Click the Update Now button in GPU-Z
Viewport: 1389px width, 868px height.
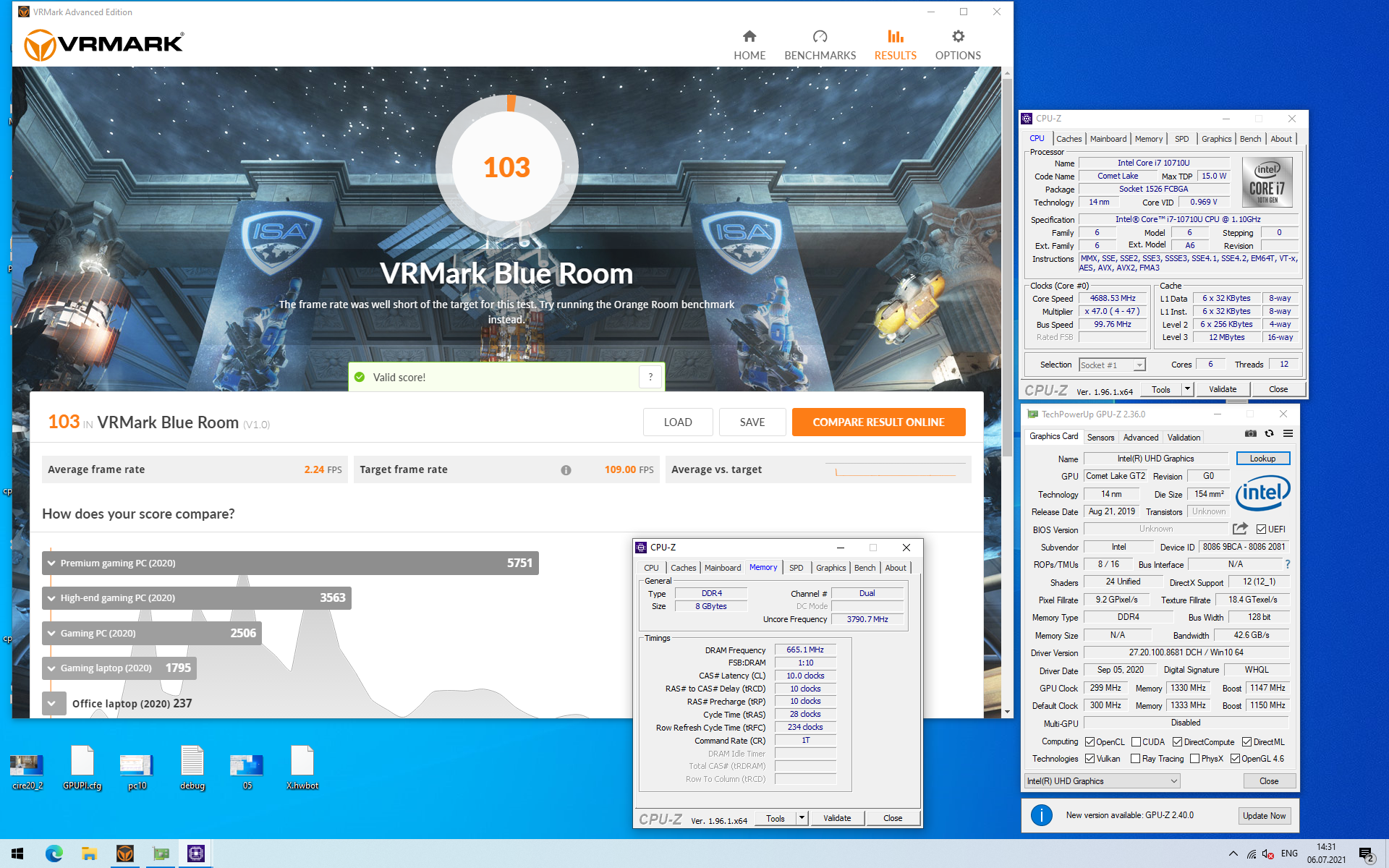pos(1264,816)
